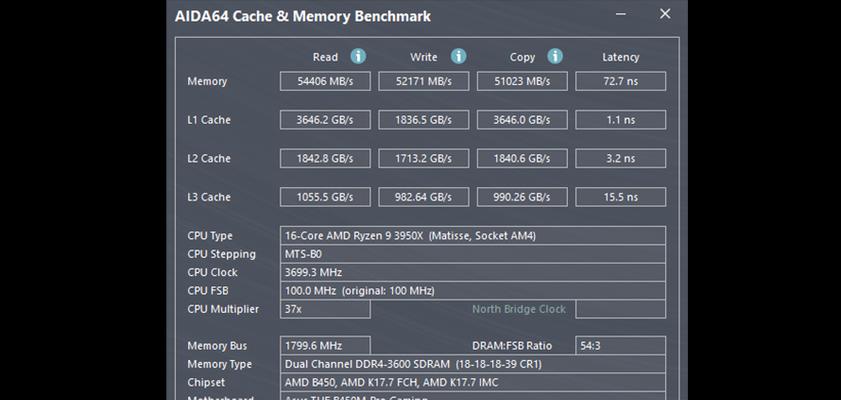This screenshot has height=400, width=841.
Task: Click the L3 Cache Copy 990.26 GB/s field
Action: pos(522,197)
